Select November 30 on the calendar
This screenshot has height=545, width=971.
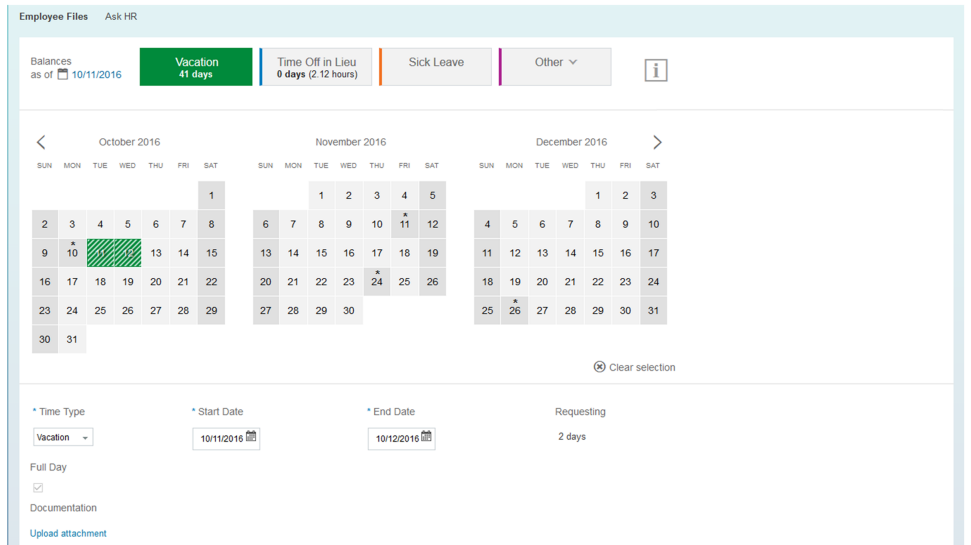pyautogui.click(x=349, y=310)
